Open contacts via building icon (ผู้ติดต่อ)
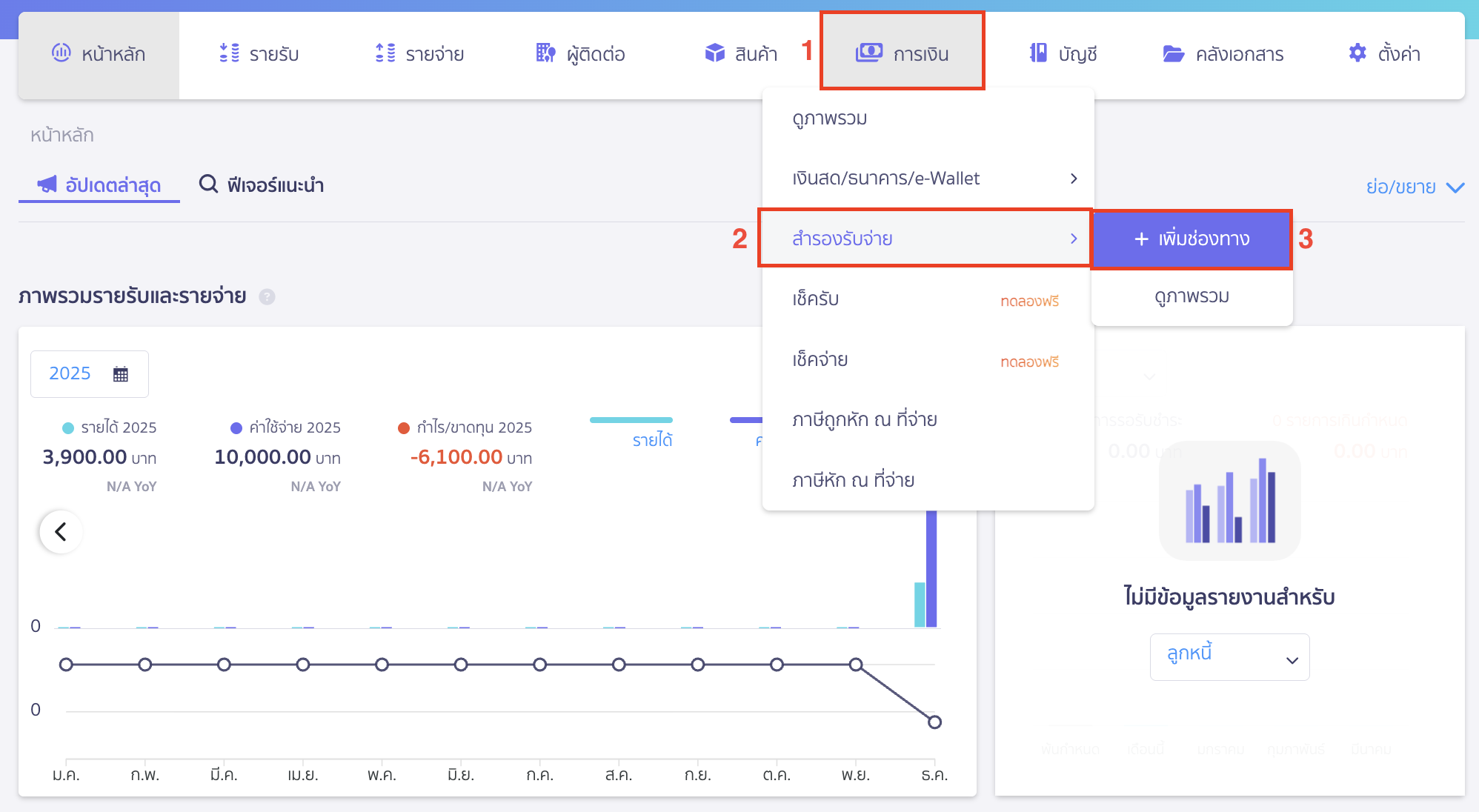 [x=545, y=53]
